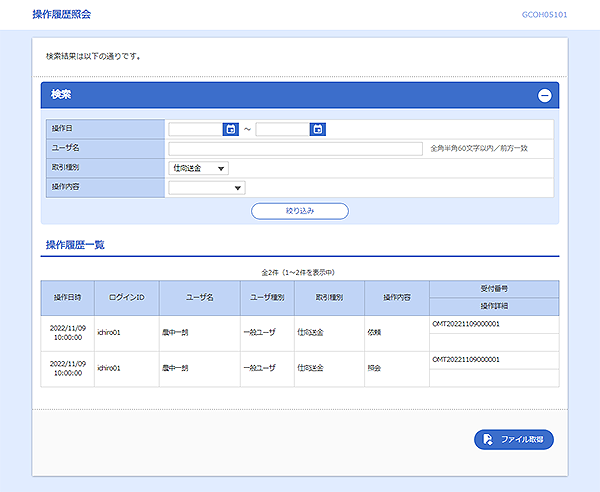This screenshot has height=492, width=600.
Task: Click the date cell of 照会 row
Action: click(68, 368)
